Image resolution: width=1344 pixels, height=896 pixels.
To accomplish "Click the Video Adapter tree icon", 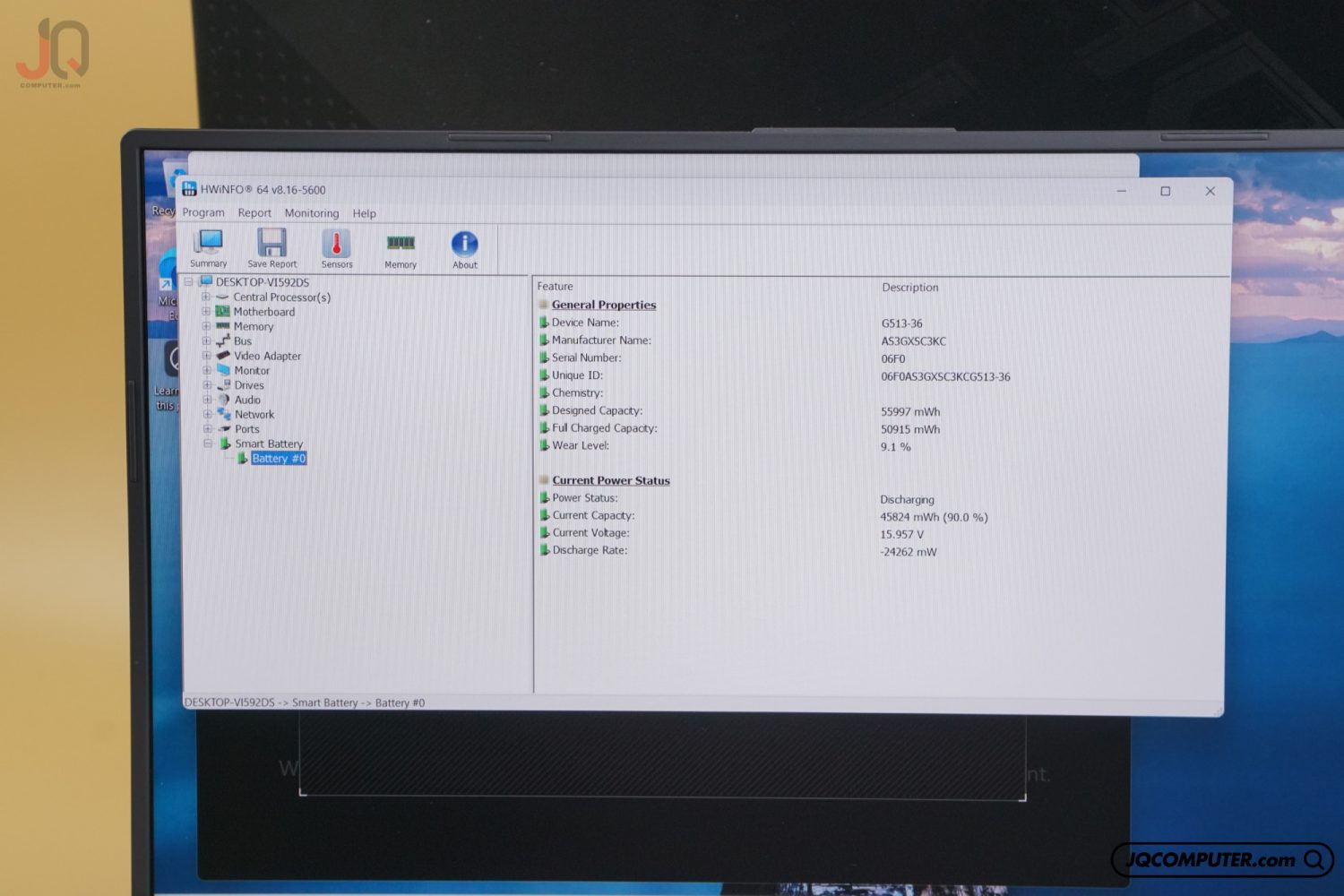I will (x=223, y=356).
